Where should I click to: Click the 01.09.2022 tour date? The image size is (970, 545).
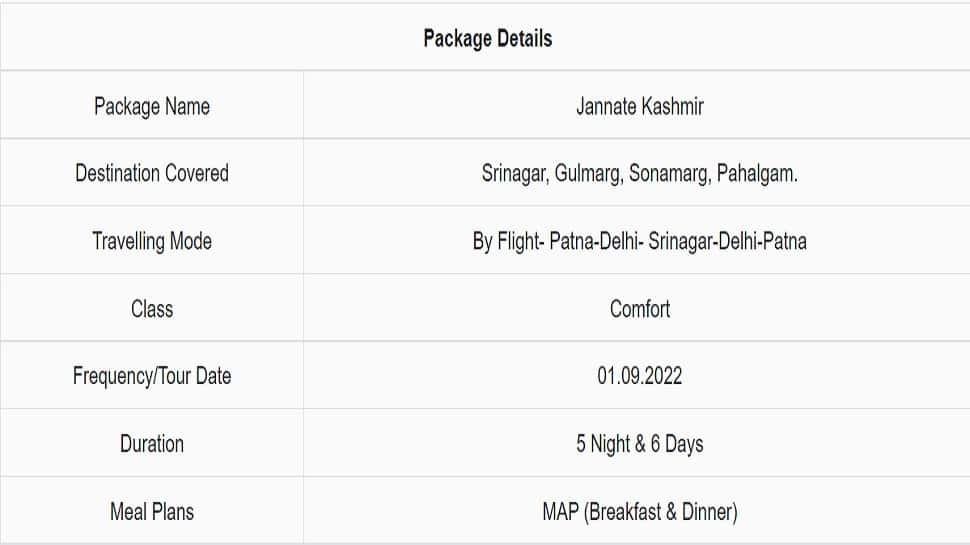pos(640,376)
